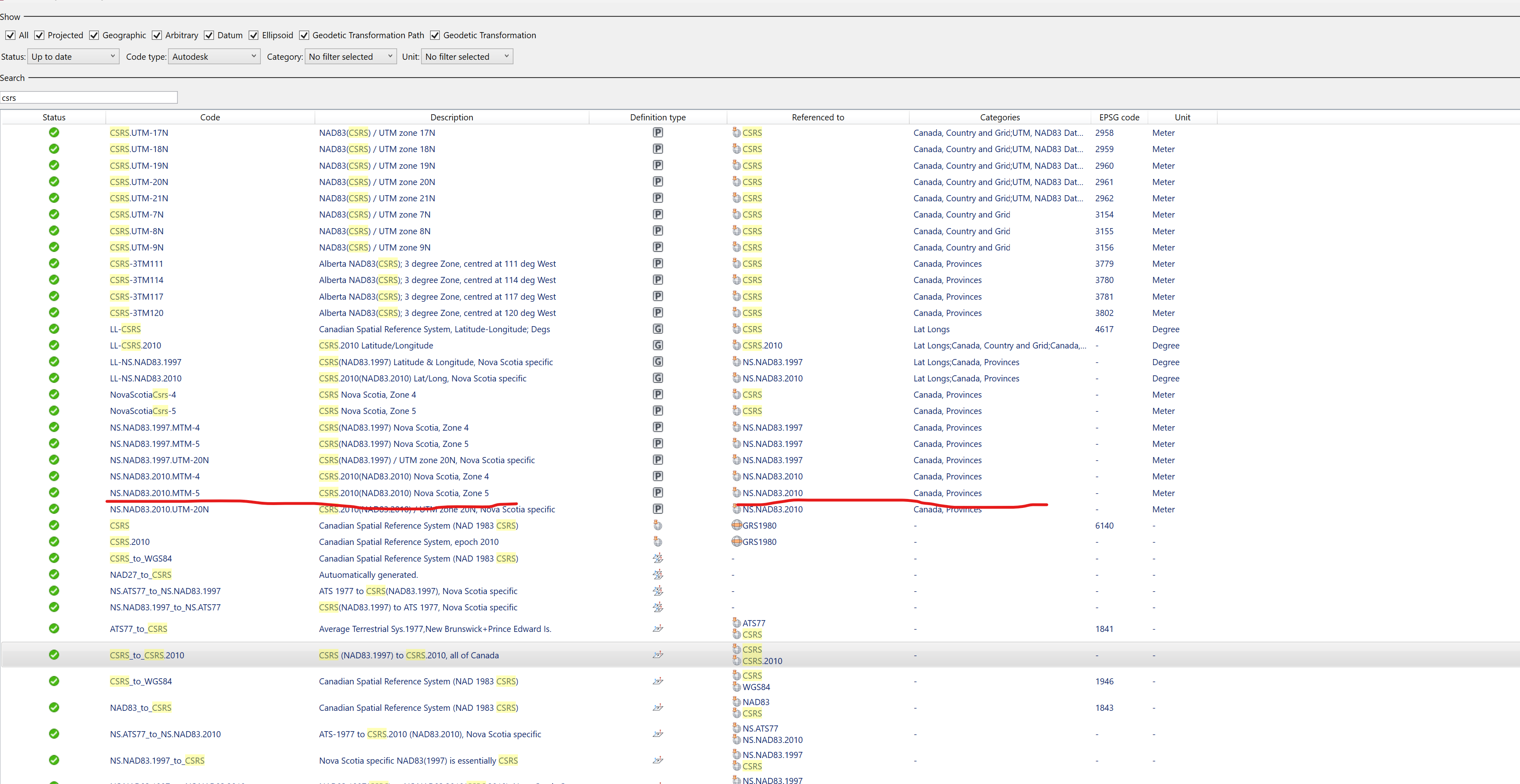Screen dimensions: 1520x784
Task: Select the GRS1980 ellipsoid globe icon
Action: point(736,525)
